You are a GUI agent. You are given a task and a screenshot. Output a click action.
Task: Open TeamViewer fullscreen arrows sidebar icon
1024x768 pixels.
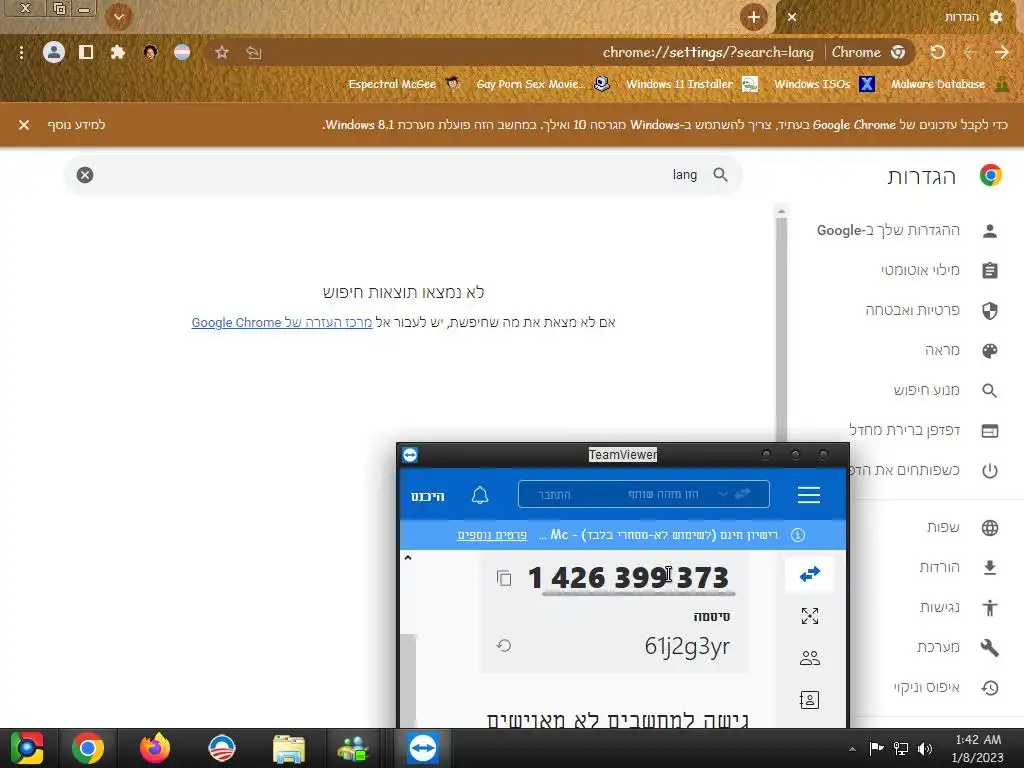[810, 616]
